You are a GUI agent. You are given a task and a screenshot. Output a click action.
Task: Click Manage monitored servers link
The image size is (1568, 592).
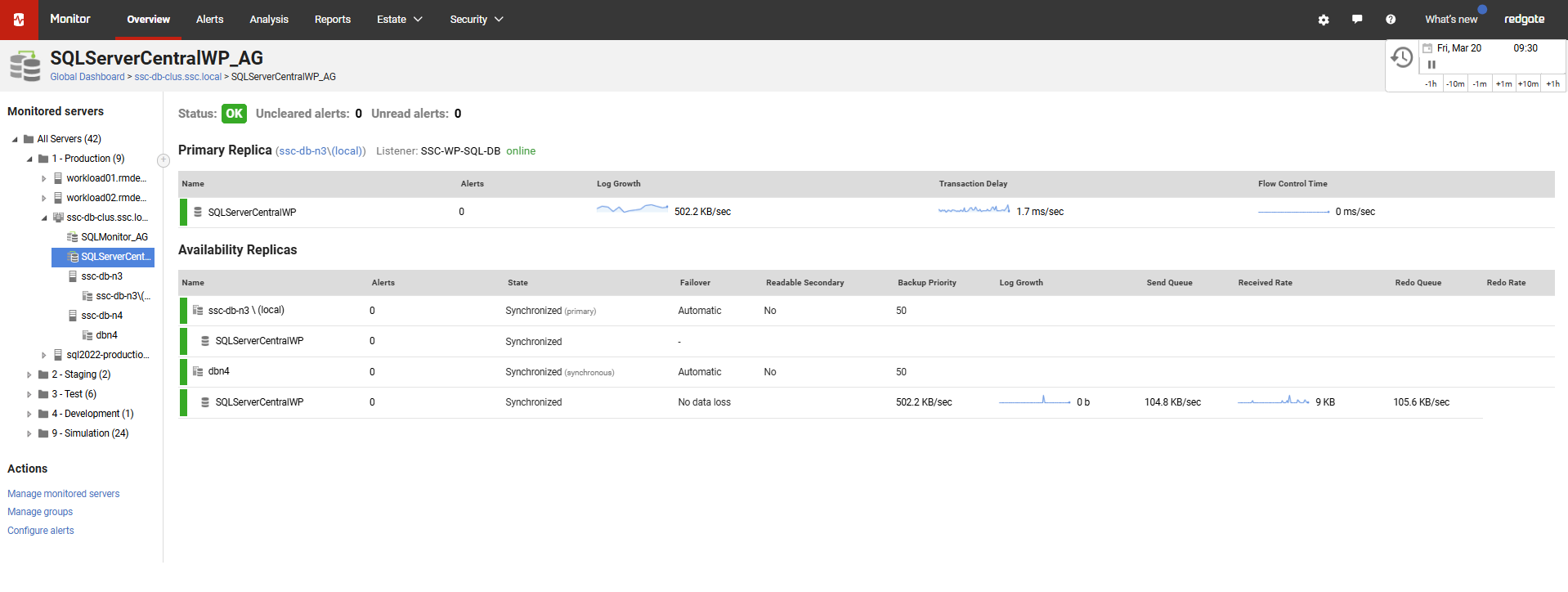tap(64, 494)
